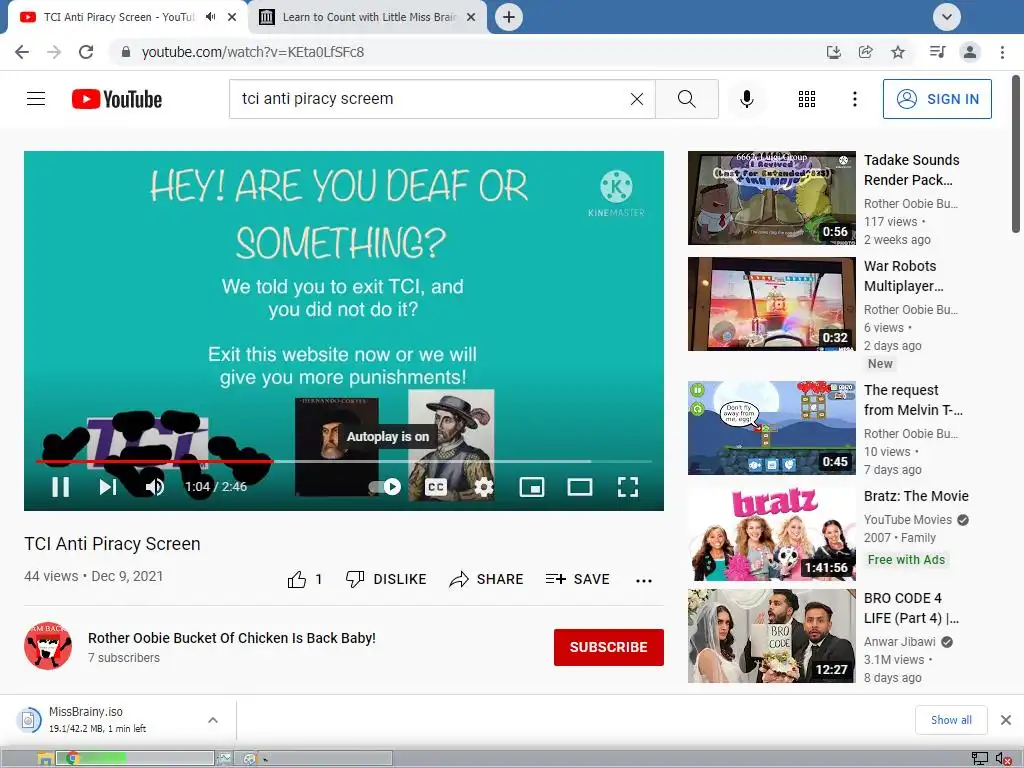
Task: Open Tadake Sounds Render Pack thumbnail
Action: pyautogui.click(x=771, y=198)
